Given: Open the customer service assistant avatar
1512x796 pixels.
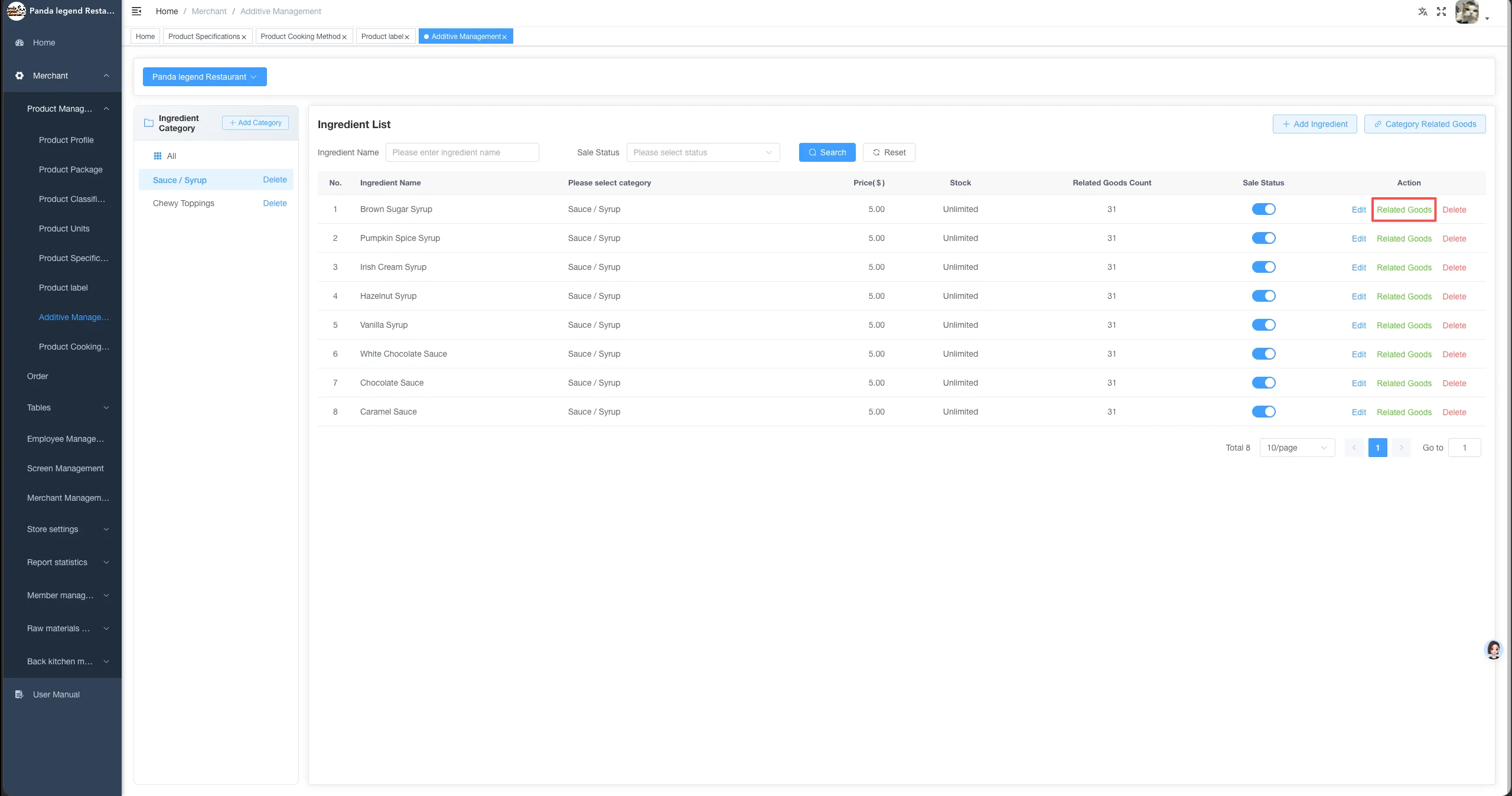Looking at the screenshot, I should click(x=1494, y=650).
